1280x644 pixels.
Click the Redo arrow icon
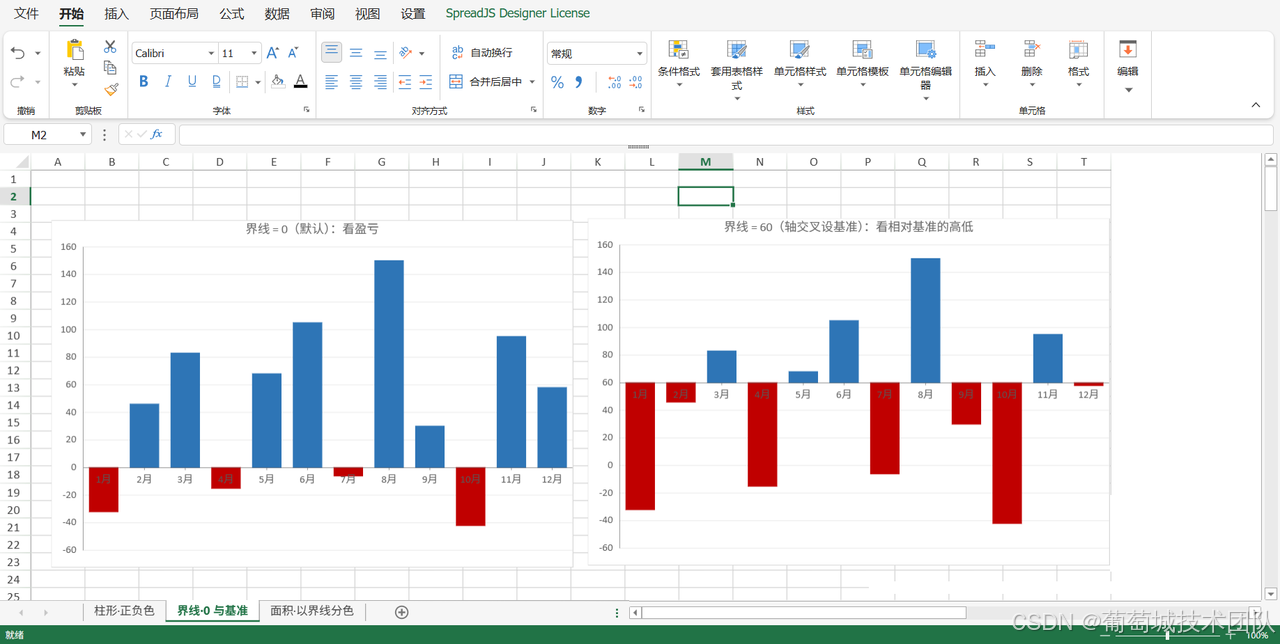[18, 82]
